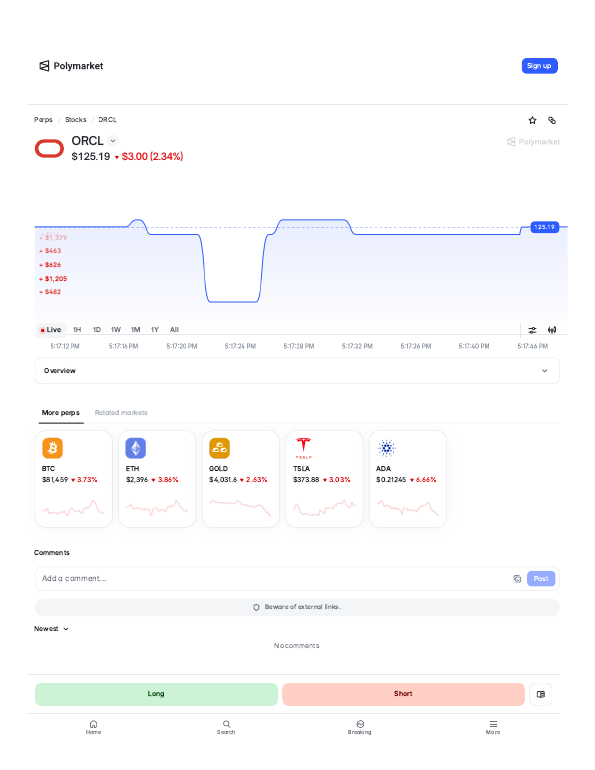Image resolution: width=595 pixels, height=770 pixels.
Task: Open the ADA perp card
Action: click(x=408, y=479)
